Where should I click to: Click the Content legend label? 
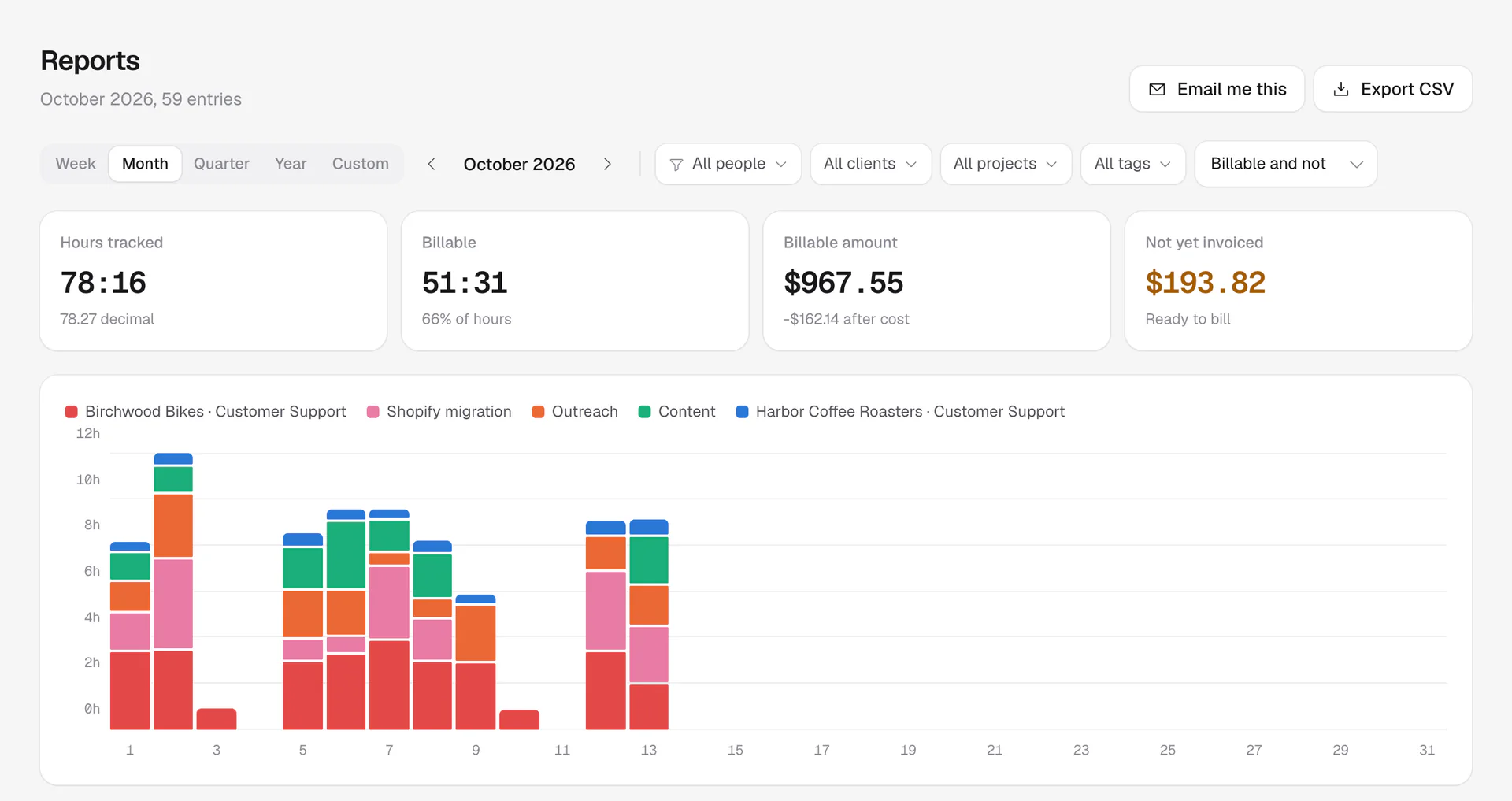tap(687, 412)
